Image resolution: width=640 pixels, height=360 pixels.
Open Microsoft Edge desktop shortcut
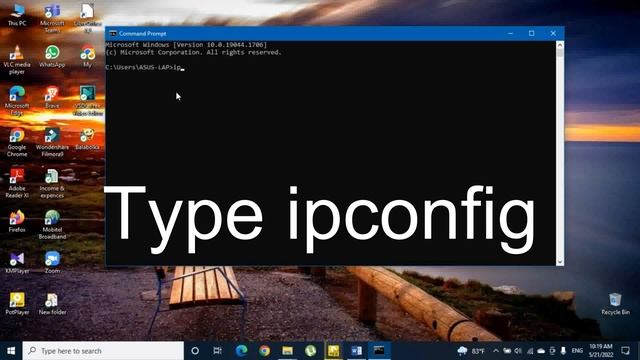tap(17, 100)
